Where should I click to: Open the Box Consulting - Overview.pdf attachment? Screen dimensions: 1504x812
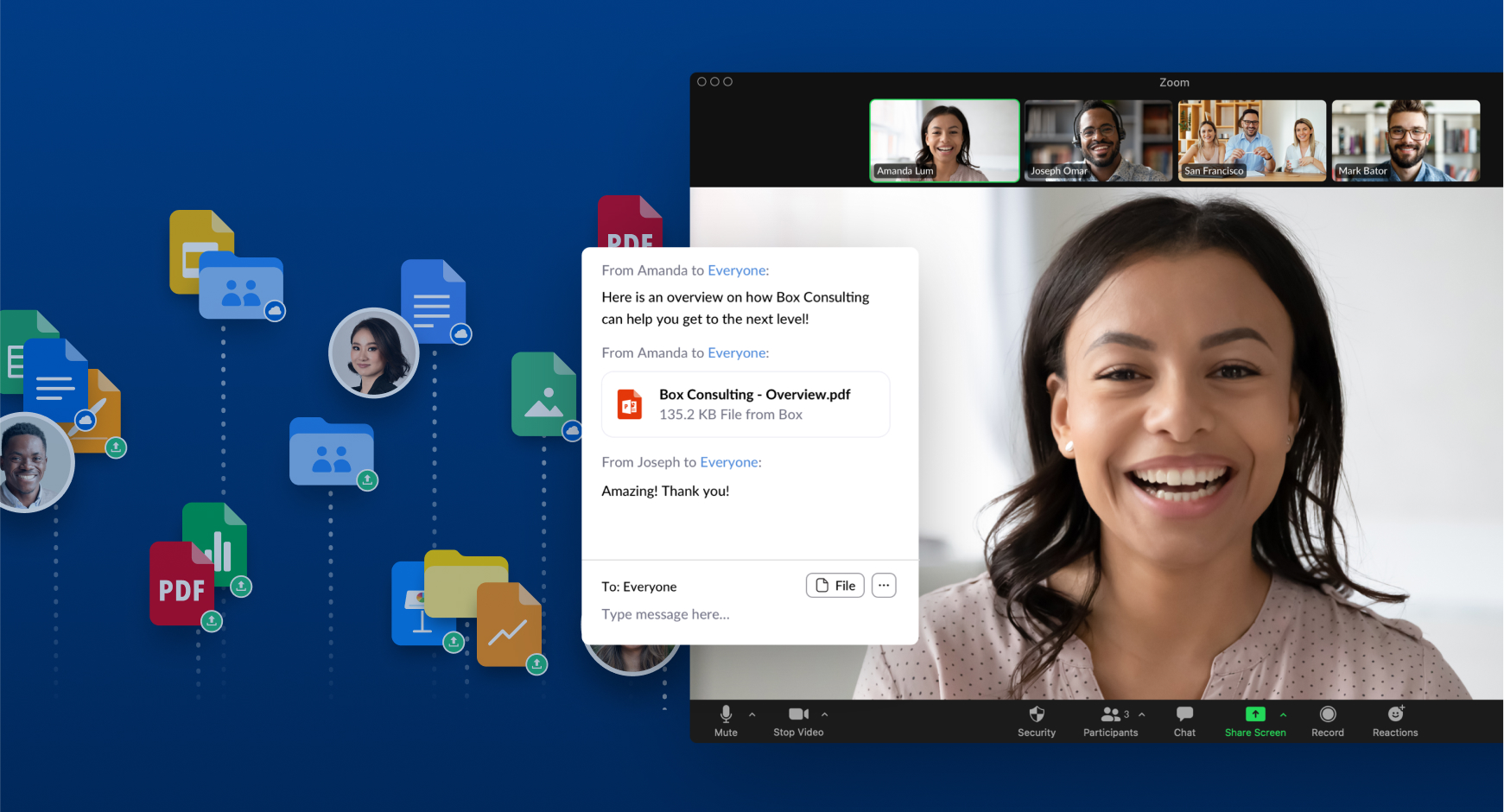coord(746,404)
